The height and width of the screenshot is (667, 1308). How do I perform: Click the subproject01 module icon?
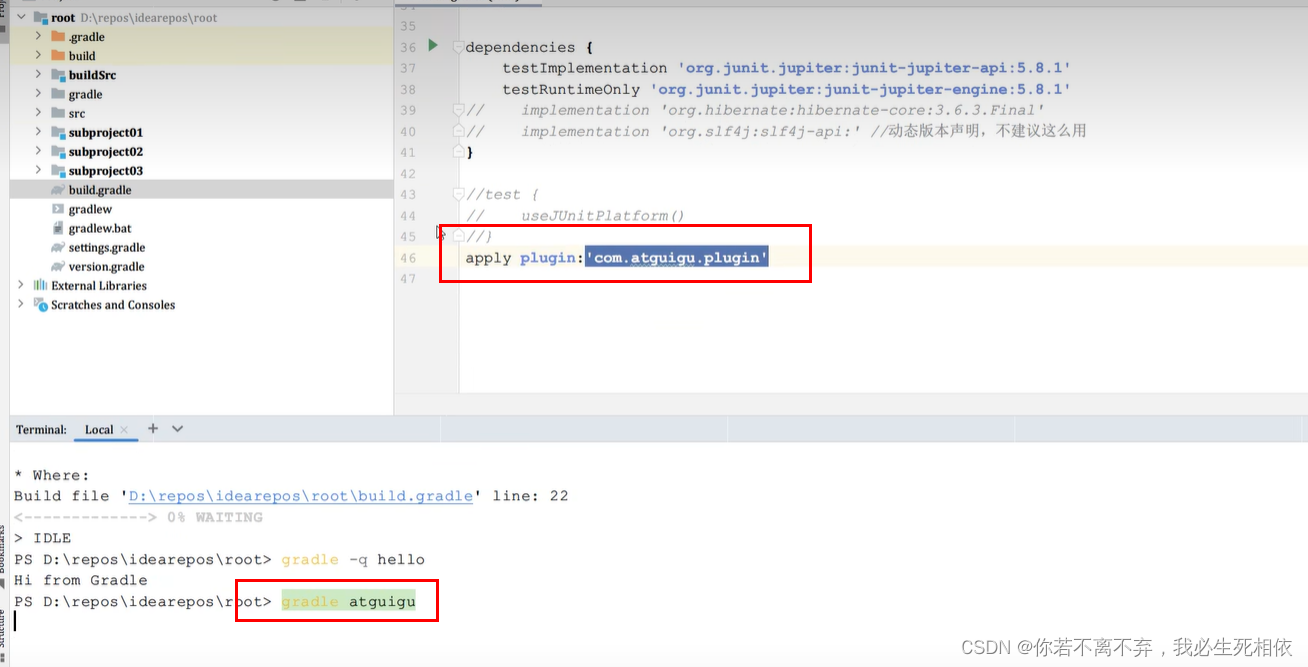point(58,132)
